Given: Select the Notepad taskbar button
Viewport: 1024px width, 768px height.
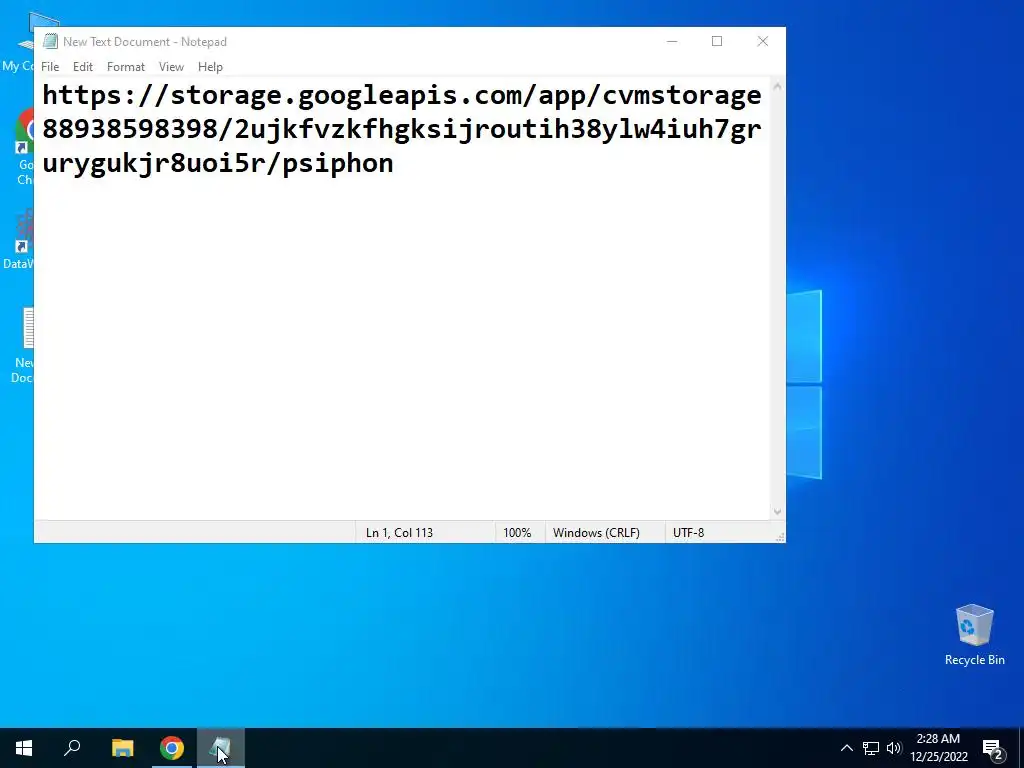Looking at the screenshot, I should [x=221, y=748].
